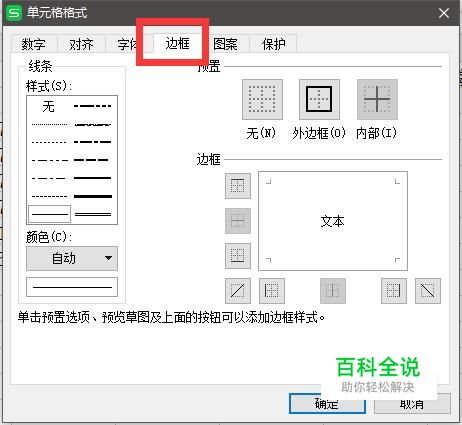
Task: Toggle the diagonal-down border button
Action: pyautogui.click(x=428, y=291)
